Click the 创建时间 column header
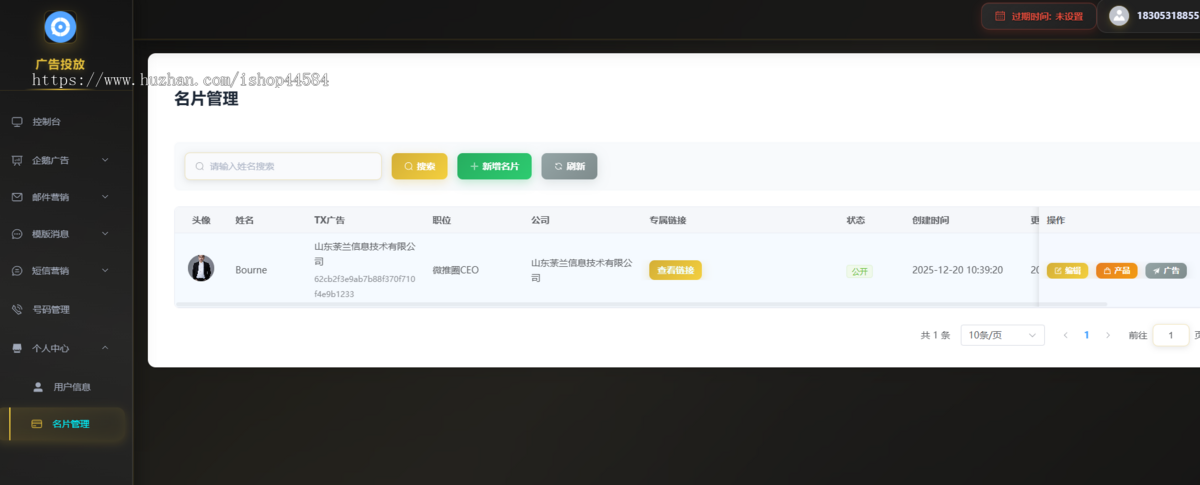This screenshot has width=1200, height=485. tap(930, 220)
